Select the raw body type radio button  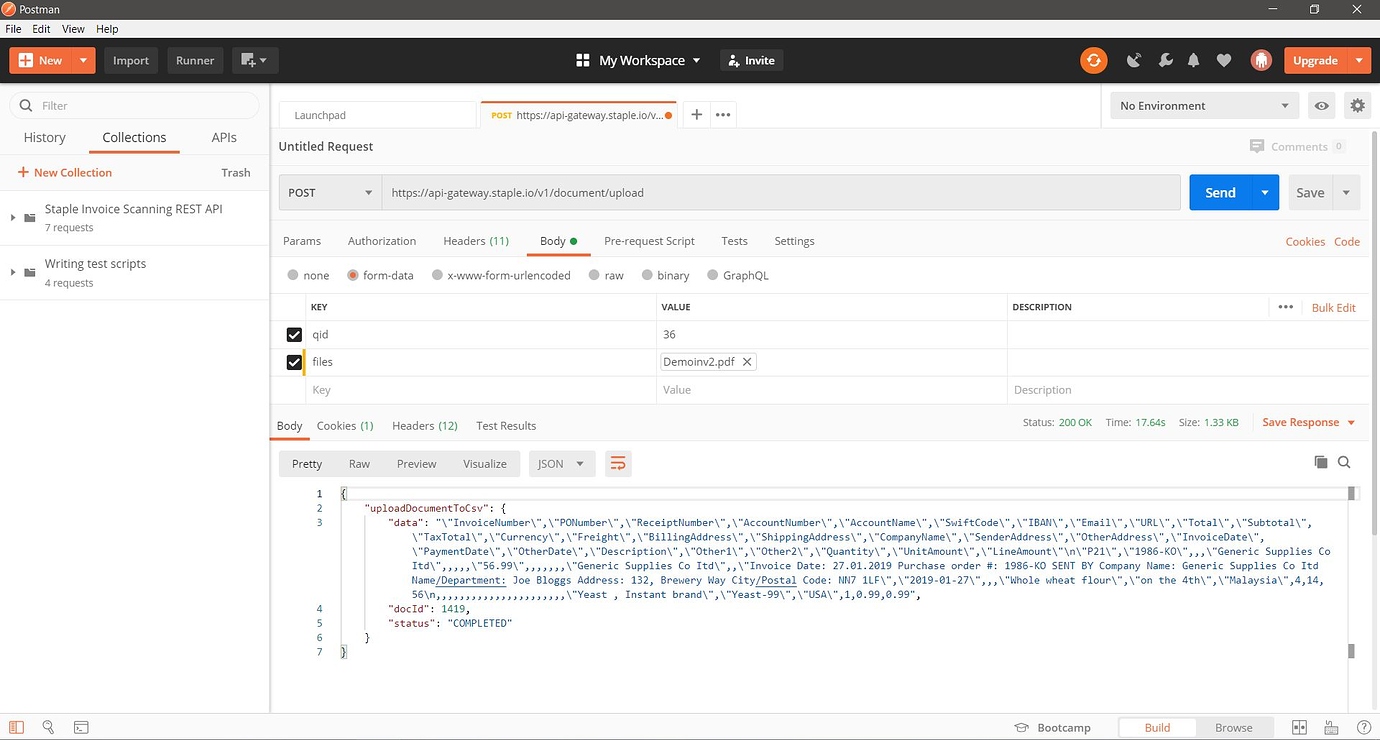(x=594, y=275)
